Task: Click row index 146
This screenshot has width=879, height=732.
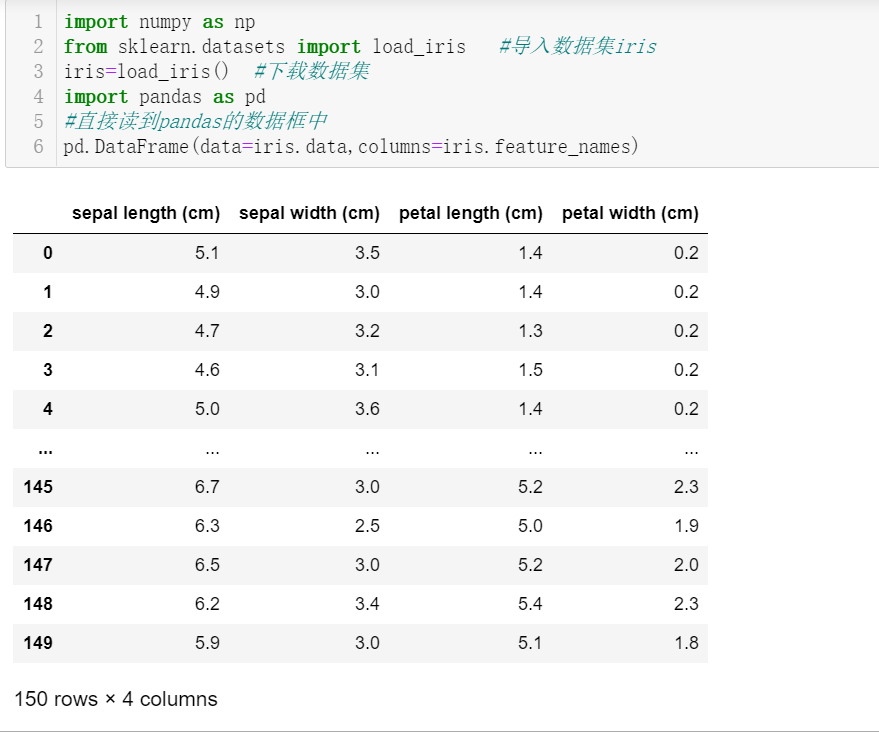Action: pyautogui.click(x=38, y=526)
